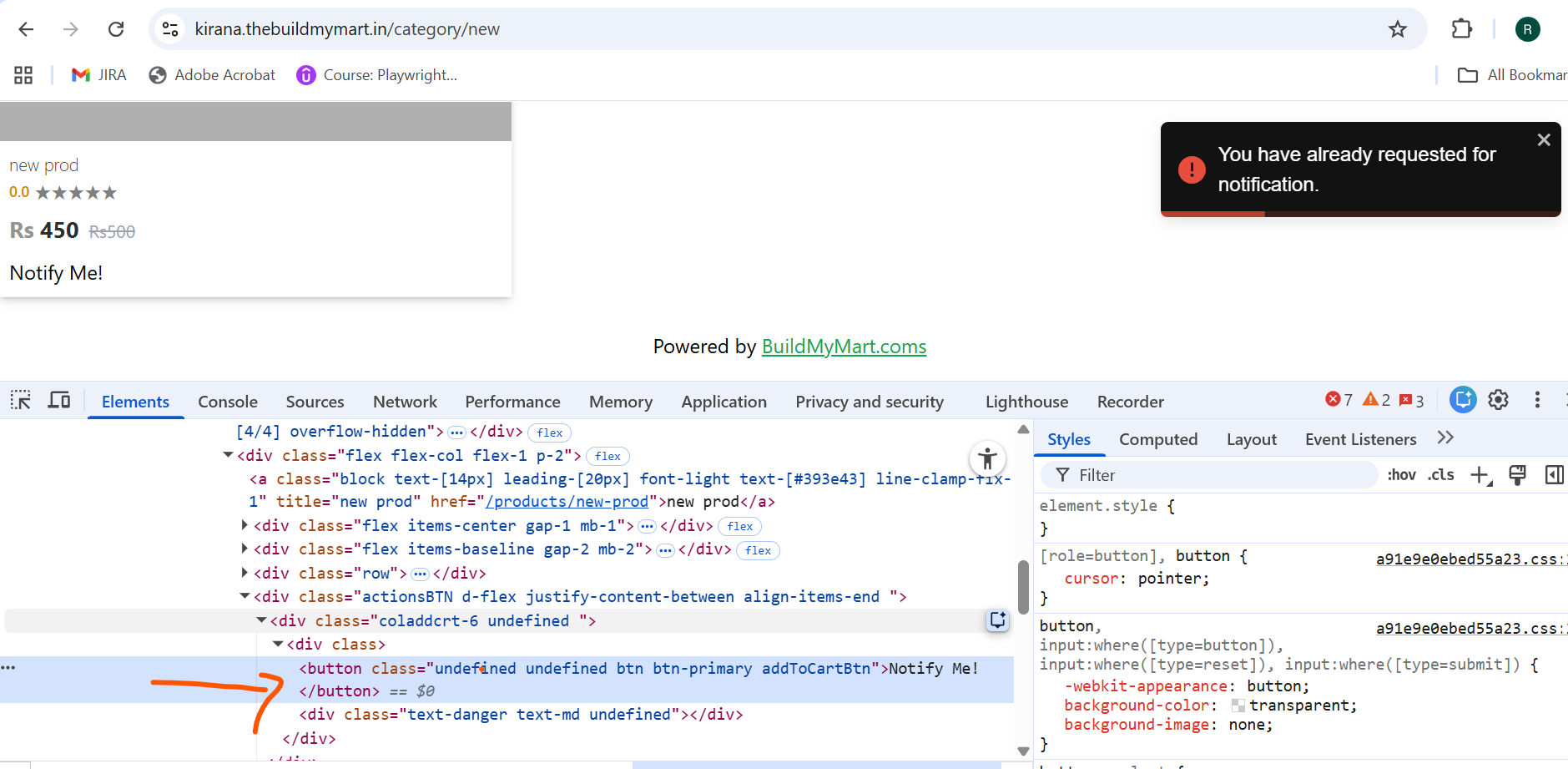The width and height of the screenshot is (1568, 769).
Task: Switch to the Layout pane
Action: [x=1251, y=439]
